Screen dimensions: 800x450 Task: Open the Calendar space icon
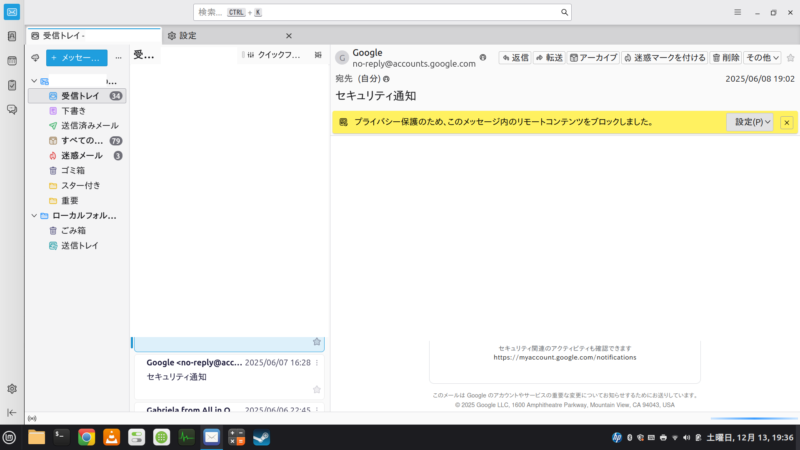pyautogui.click(x=12, y=60)
